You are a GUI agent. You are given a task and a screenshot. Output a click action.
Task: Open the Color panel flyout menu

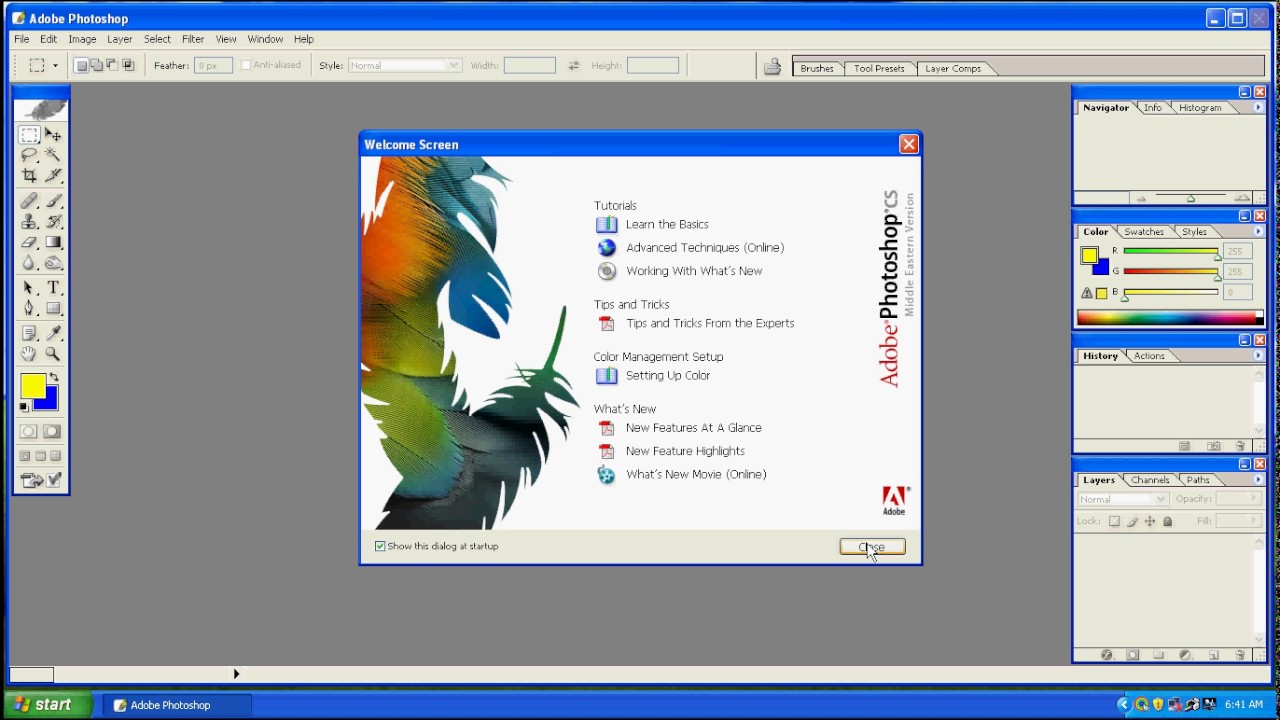pyautogui.click(x=1258, y=231)
